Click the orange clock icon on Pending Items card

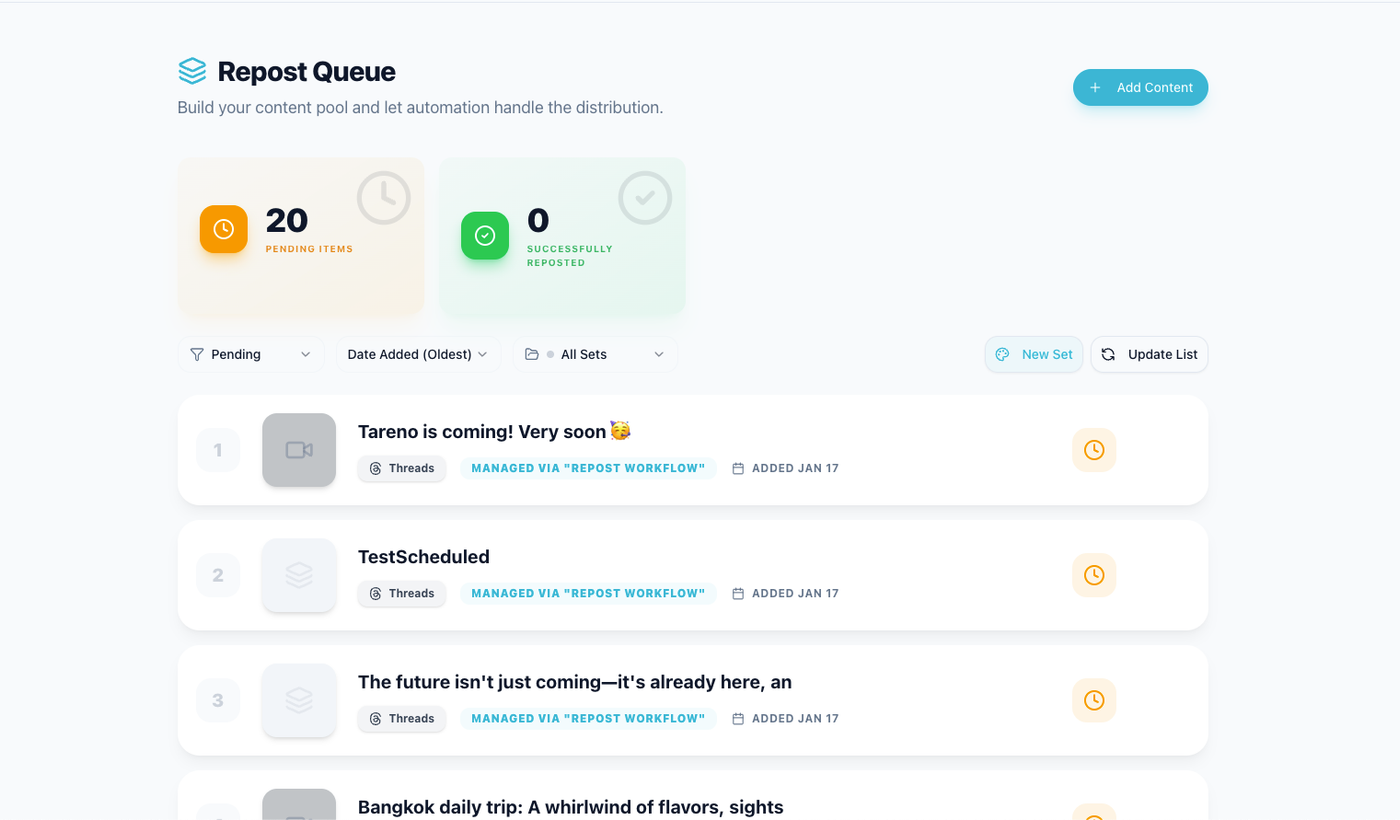click(x=224, y=229)
